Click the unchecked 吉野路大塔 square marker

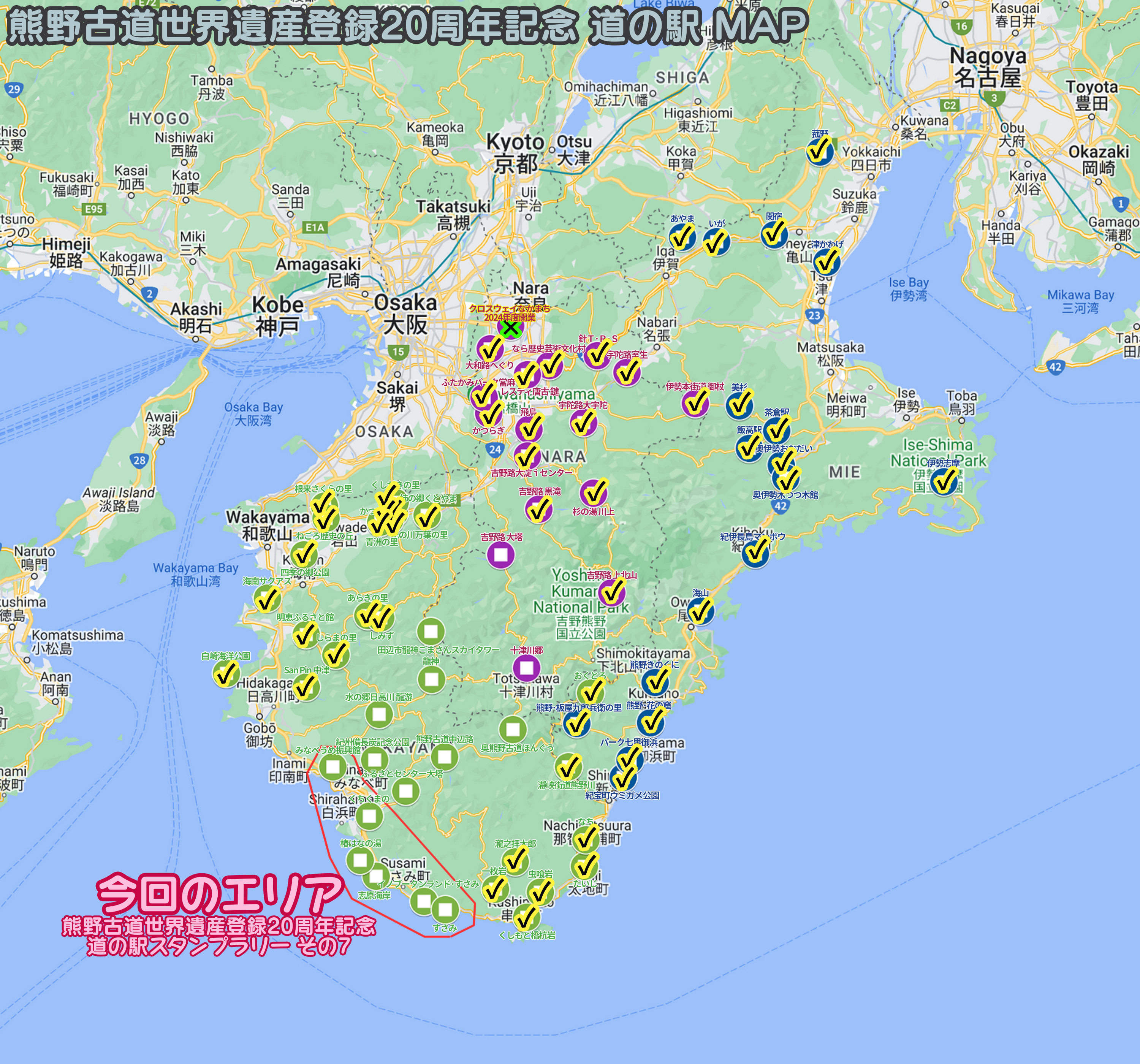(500, 555)
